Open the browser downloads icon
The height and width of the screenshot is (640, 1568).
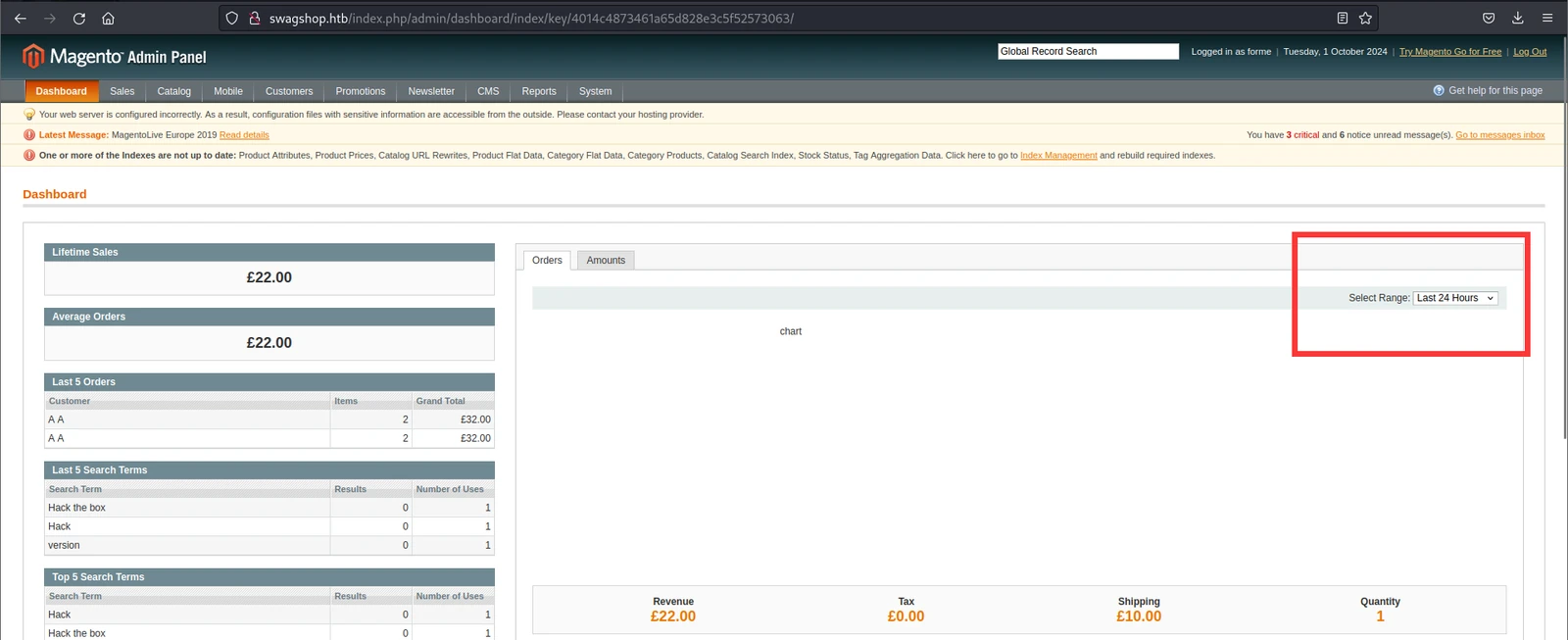(x=1517, y=19)
